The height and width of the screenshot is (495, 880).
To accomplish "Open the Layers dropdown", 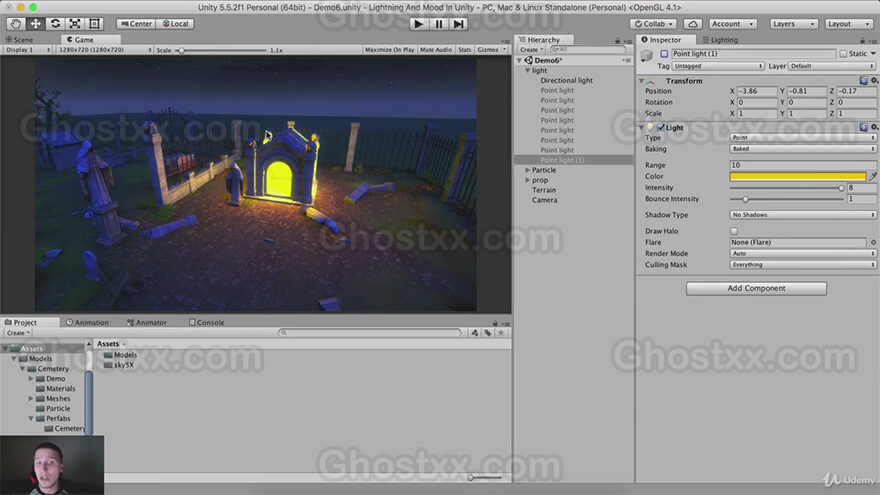I will [794, 24].
